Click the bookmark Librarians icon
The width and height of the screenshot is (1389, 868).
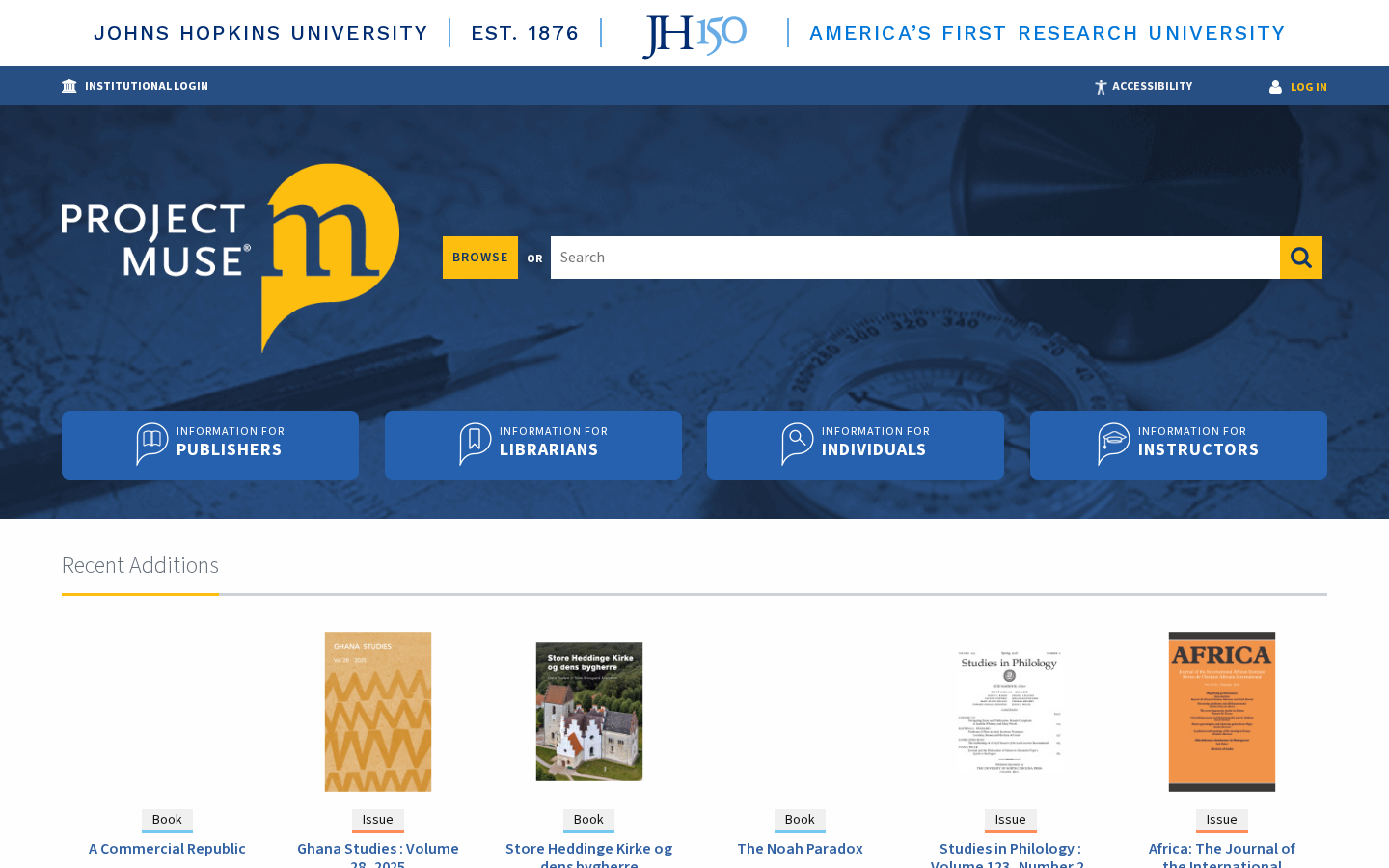click(476, 444)
